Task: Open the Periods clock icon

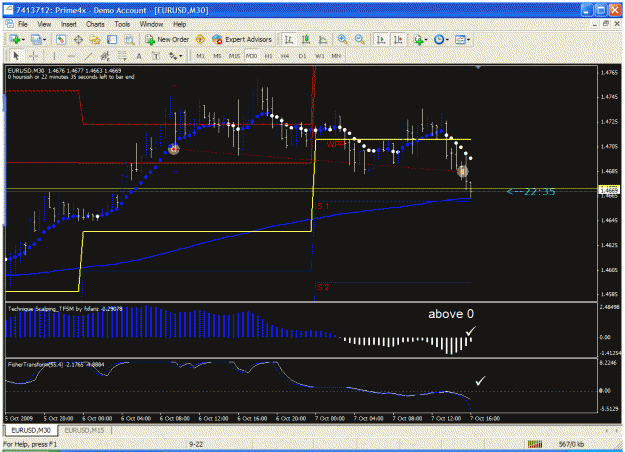Action: (x=439, y=39)
